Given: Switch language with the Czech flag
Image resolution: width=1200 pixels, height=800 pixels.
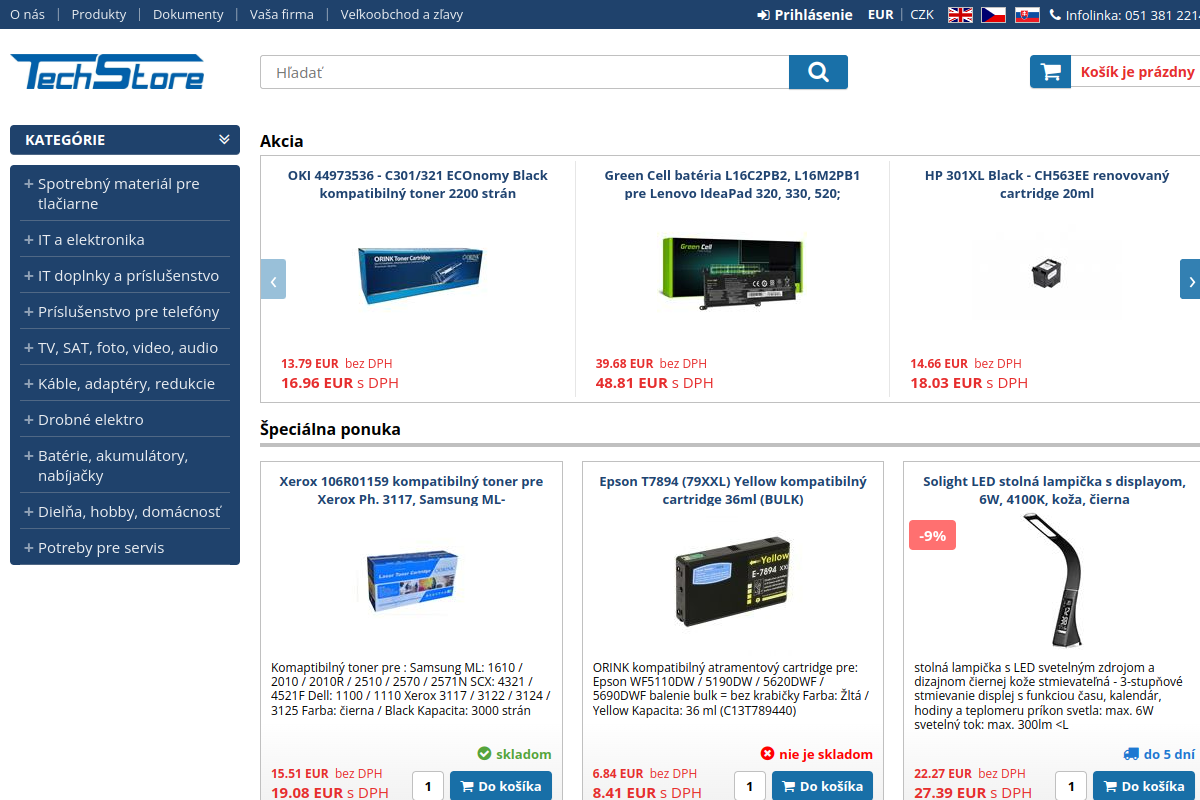Looking at the screenshot, I should pyautogui.click(x=993, y=15).
